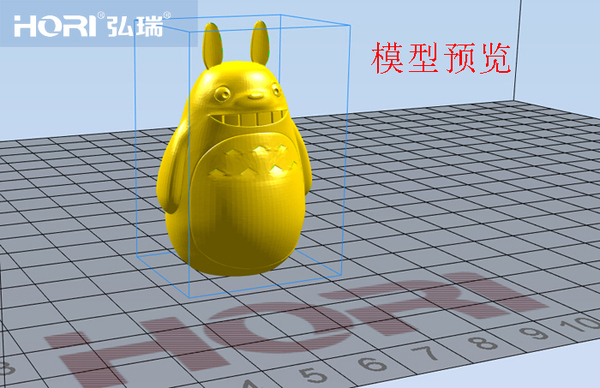Click the model's nose
The width and height of the screenshot is (600, 388).
click(x=256, y=95)
